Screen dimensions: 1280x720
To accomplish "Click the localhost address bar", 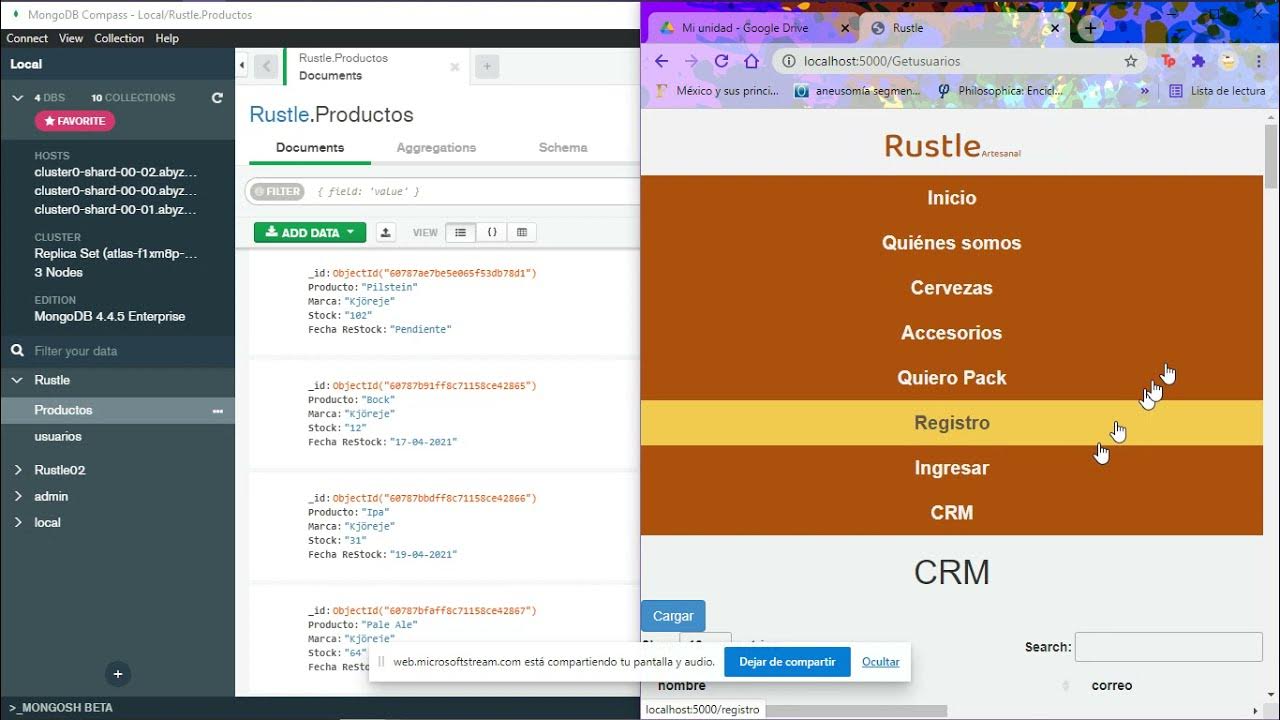I will (x=960, y=61).
